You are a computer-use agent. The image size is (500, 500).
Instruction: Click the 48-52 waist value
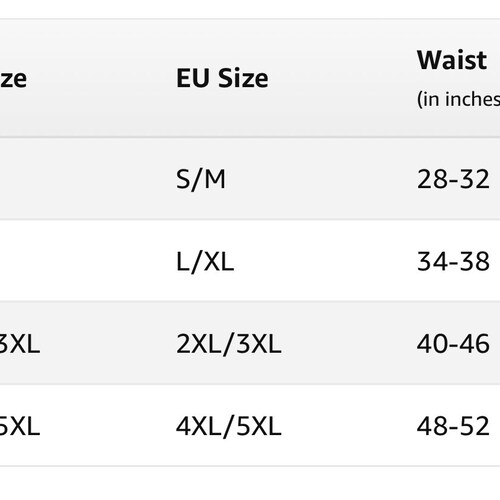453,426
